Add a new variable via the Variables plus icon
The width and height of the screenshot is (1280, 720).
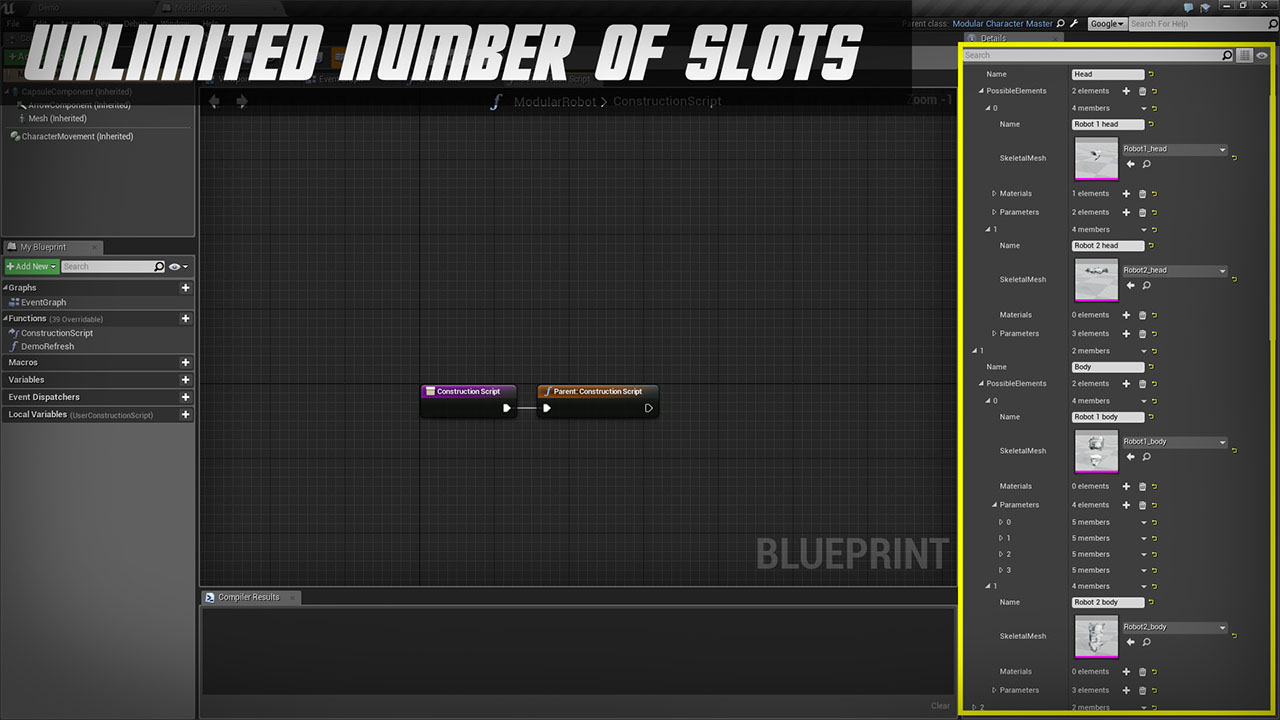[185, 380]
